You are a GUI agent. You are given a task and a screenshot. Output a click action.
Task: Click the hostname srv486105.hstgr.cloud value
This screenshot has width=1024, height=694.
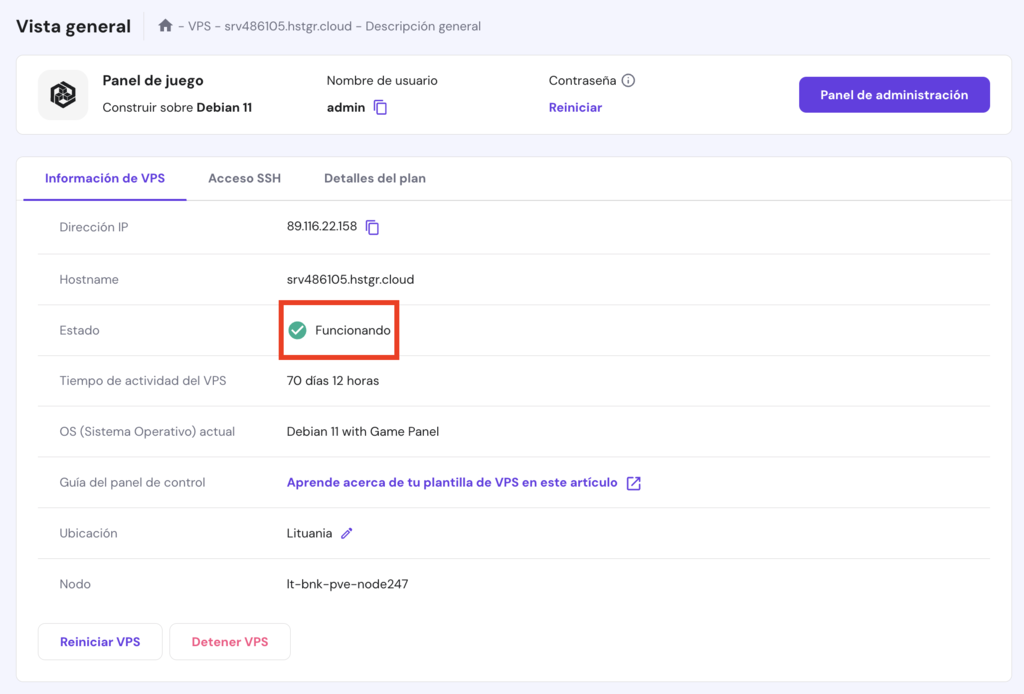pos(350,280)
